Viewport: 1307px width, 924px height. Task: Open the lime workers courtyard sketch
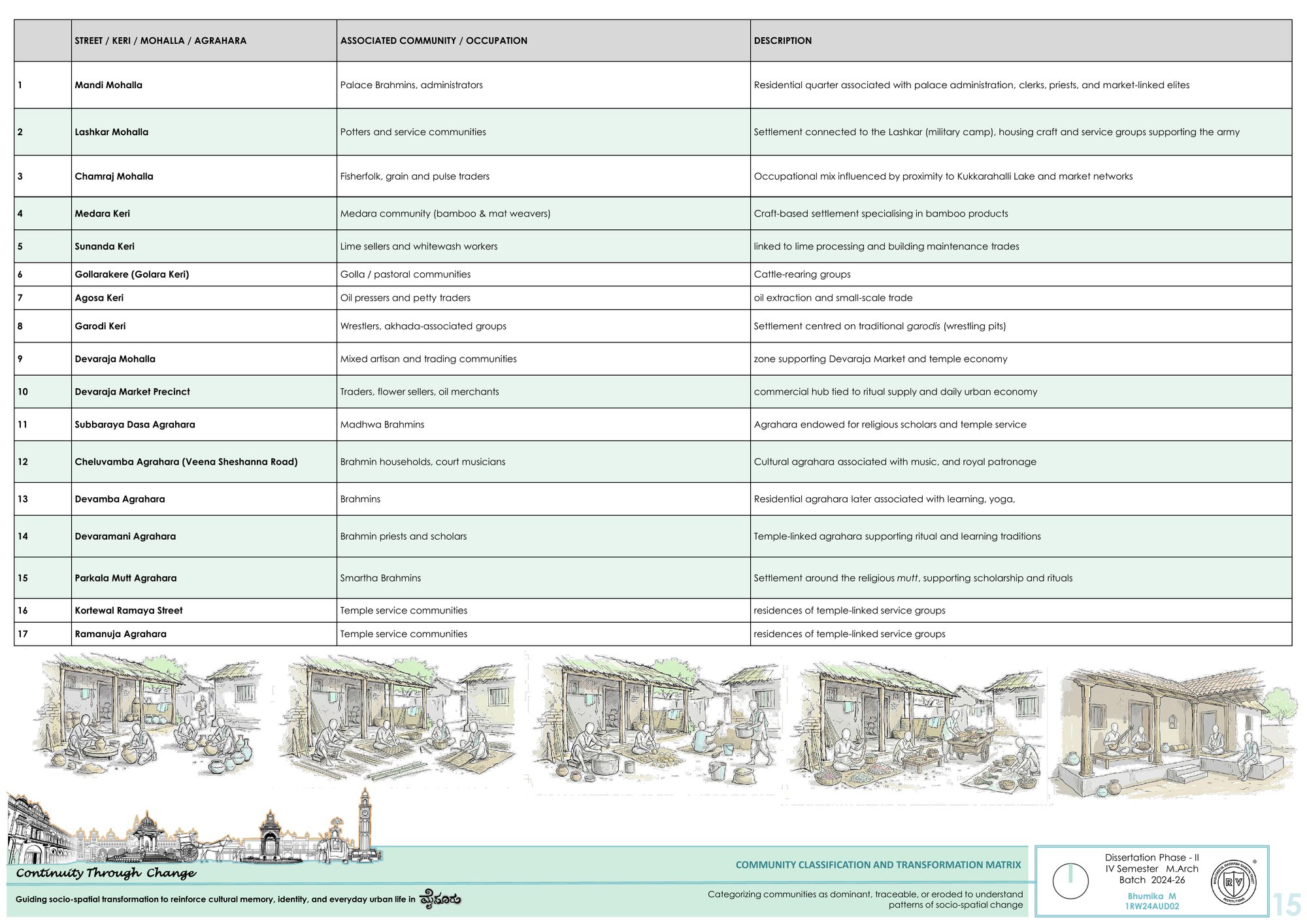click(658, 723)
